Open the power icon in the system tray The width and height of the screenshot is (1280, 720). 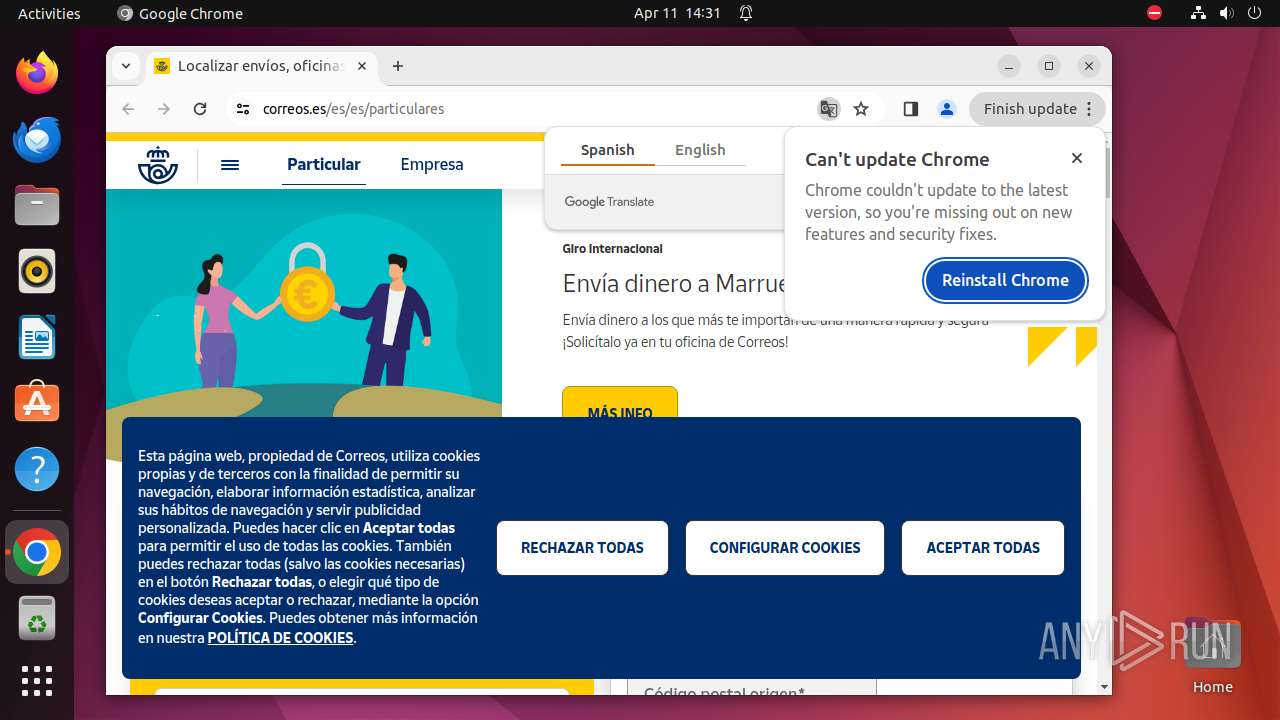pyautogui.click(x=1254, y=13)
